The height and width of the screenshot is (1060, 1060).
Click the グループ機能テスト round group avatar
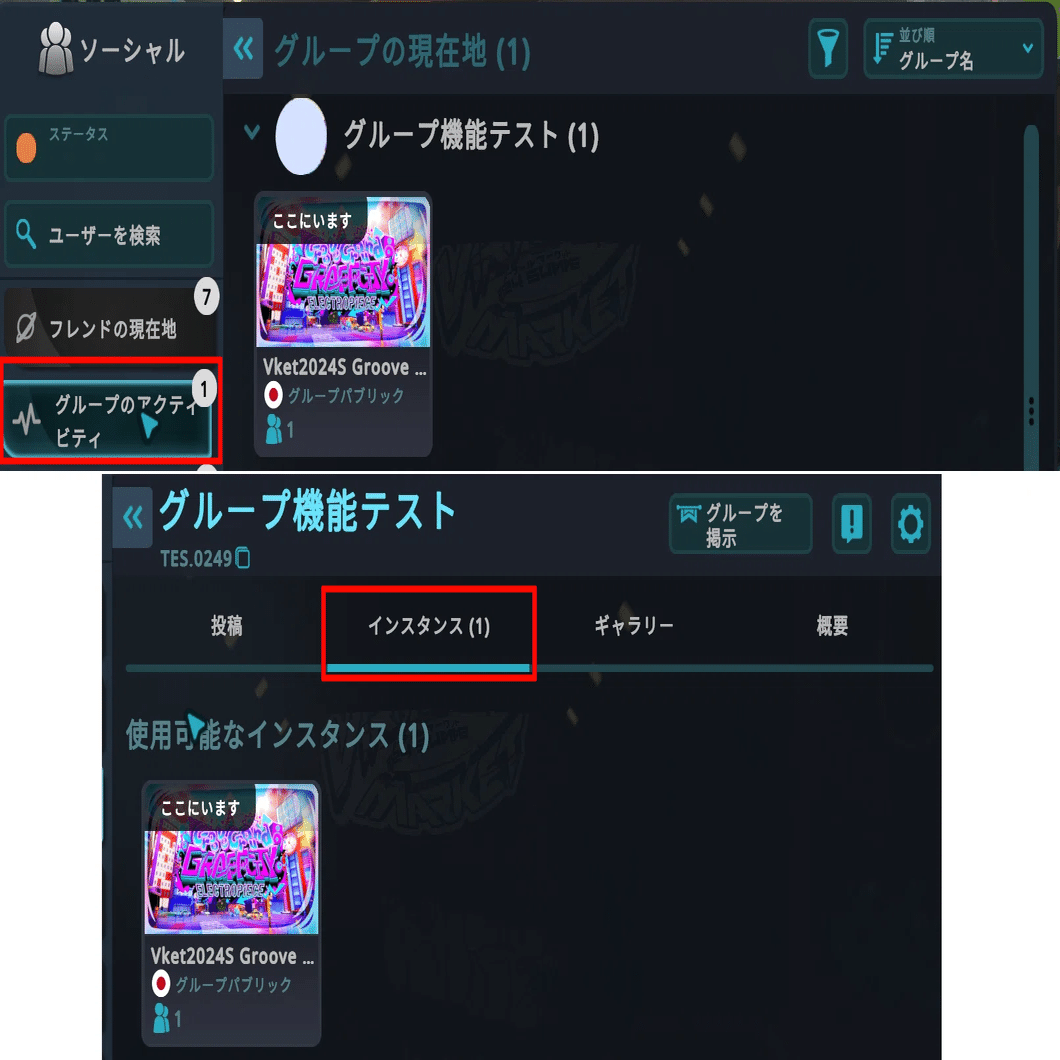[x=301, y=136]
